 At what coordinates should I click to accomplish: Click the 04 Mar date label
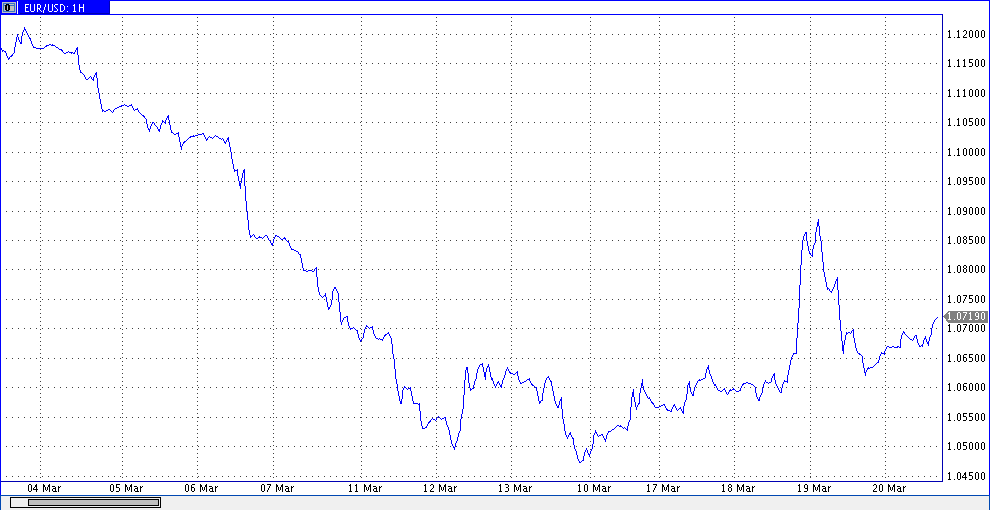coord(44,489)
